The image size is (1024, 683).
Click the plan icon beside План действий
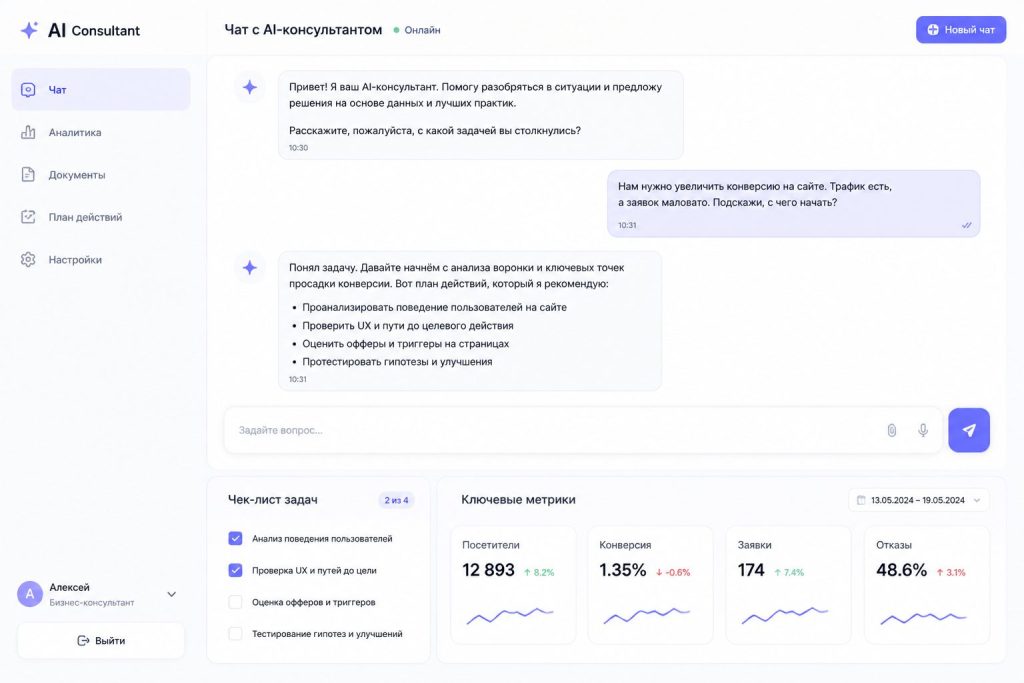coord(28,217)
